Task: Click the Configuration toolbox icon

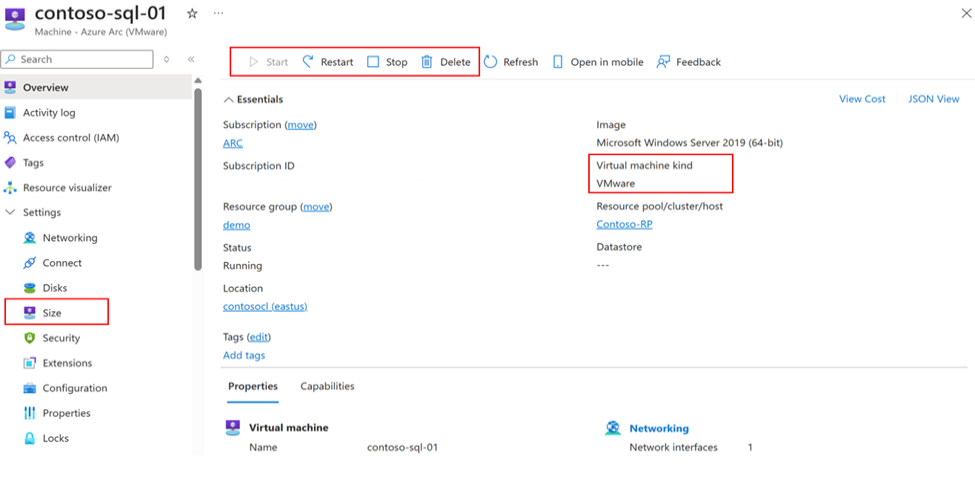Action: (x=29, y=389)
